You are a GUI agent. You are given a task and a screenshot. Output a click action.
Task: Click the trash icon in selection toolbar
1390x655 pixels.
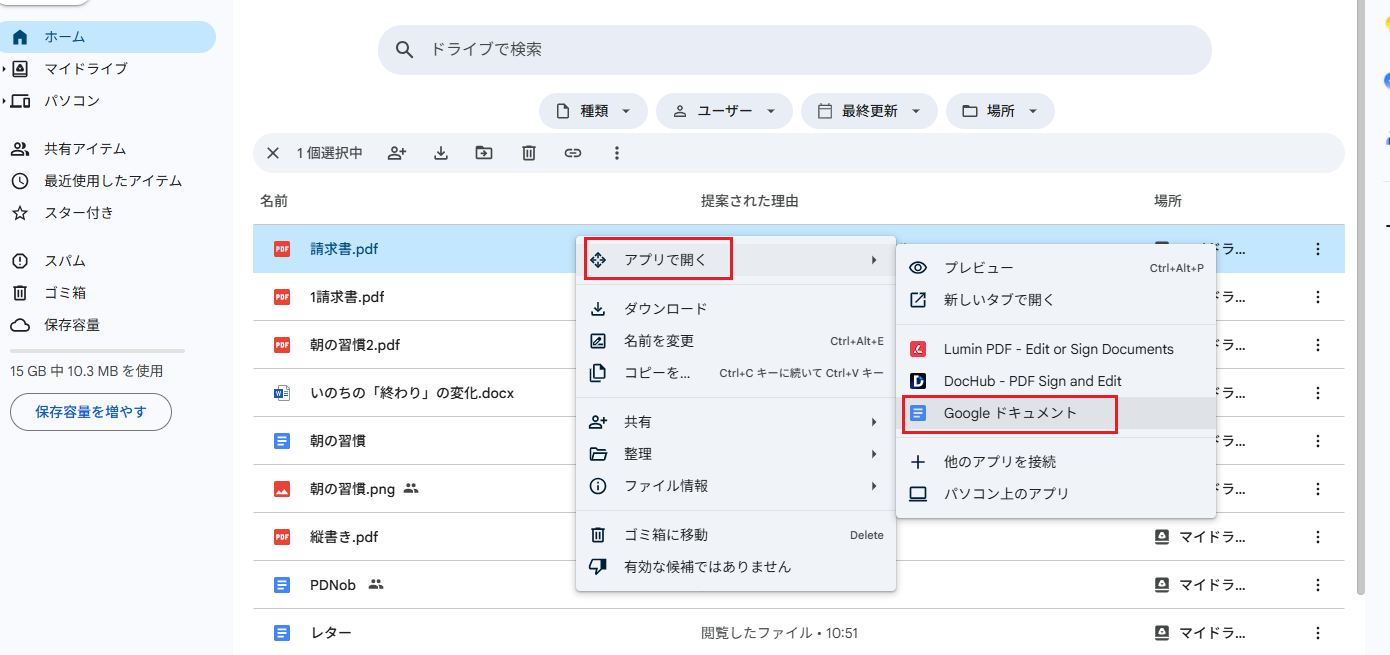(529, 153)
